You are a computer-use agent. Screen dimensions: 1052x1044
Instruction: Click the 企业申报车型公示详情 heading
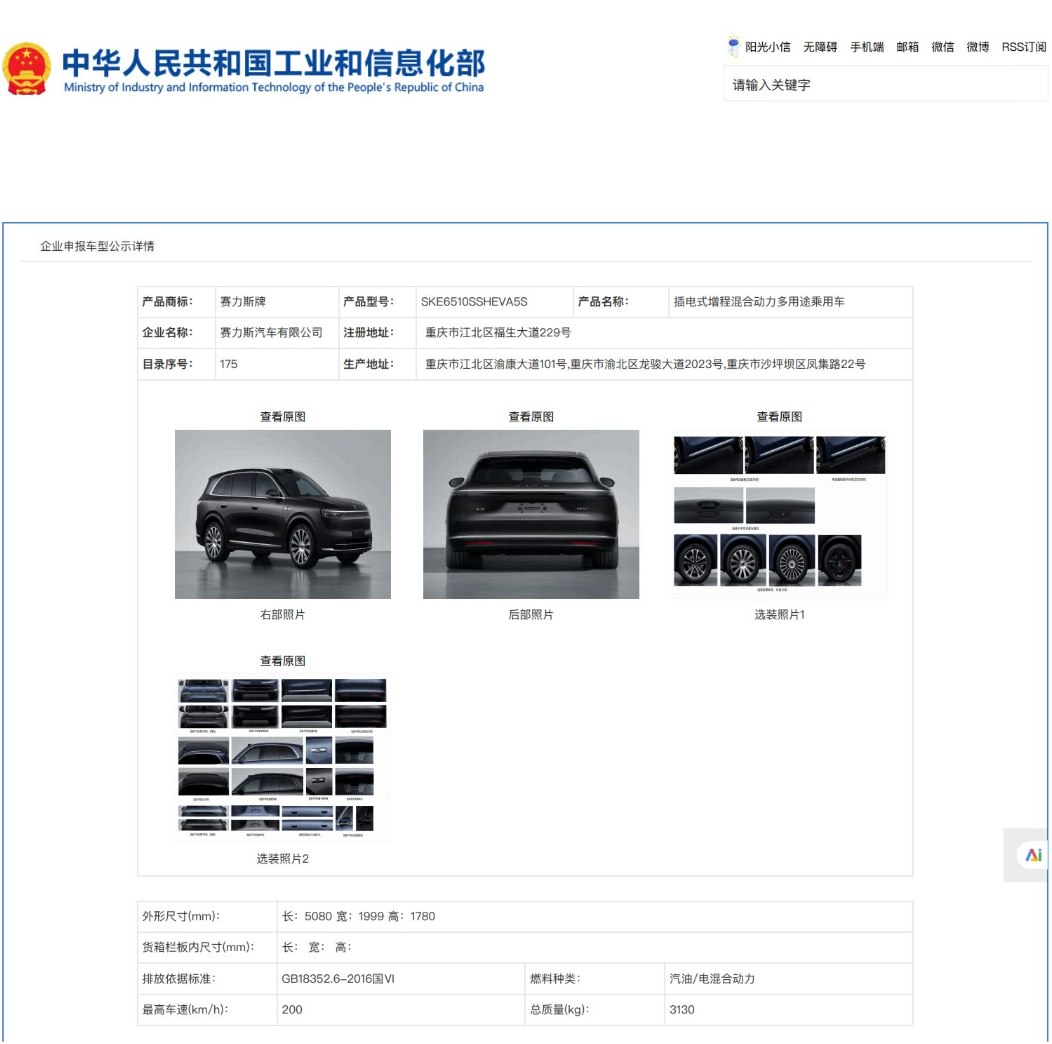pyautogui.click(x=97, y=246)
